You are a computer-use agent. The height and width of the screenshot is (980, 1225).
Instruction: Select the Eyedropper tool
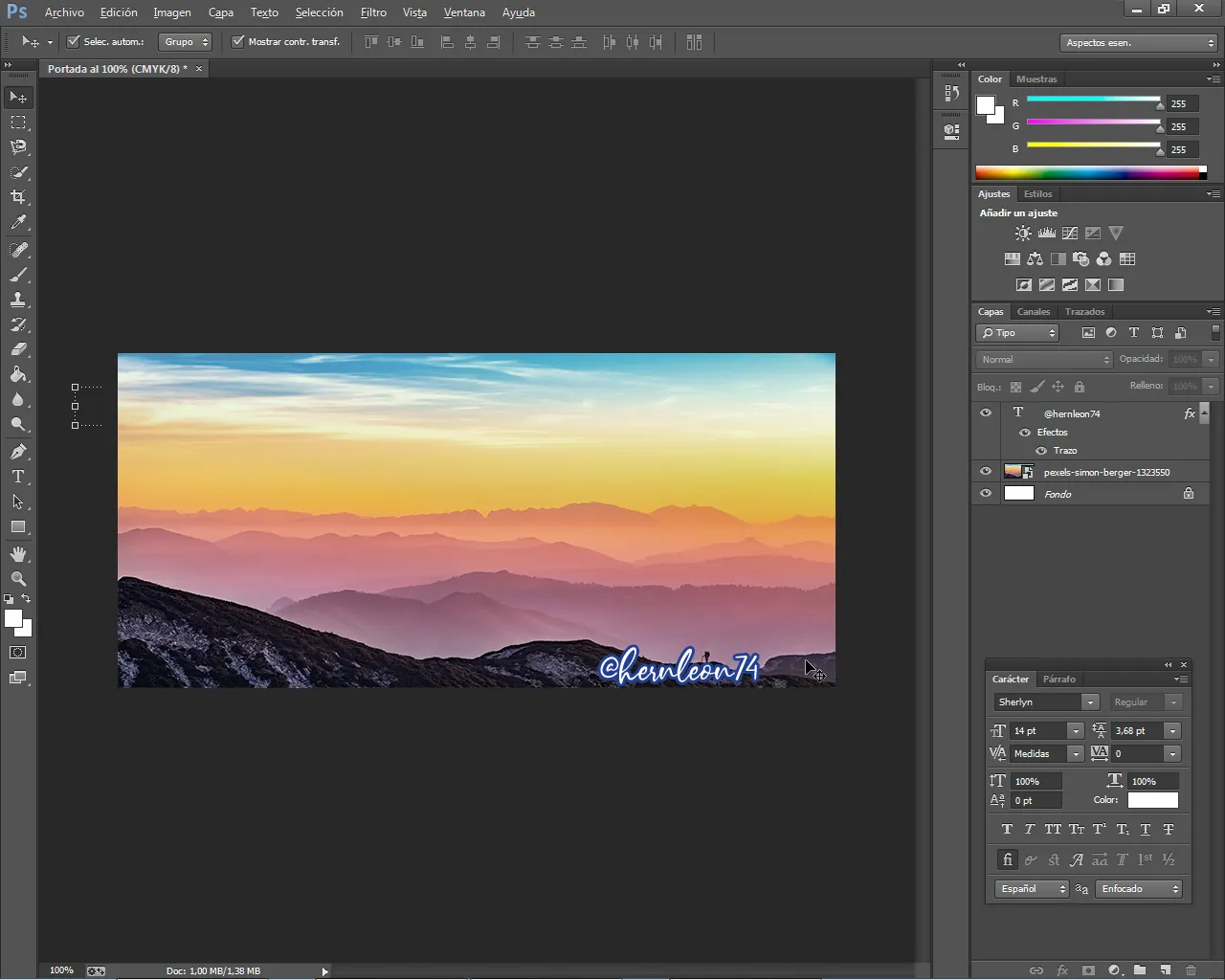[18, 222]
